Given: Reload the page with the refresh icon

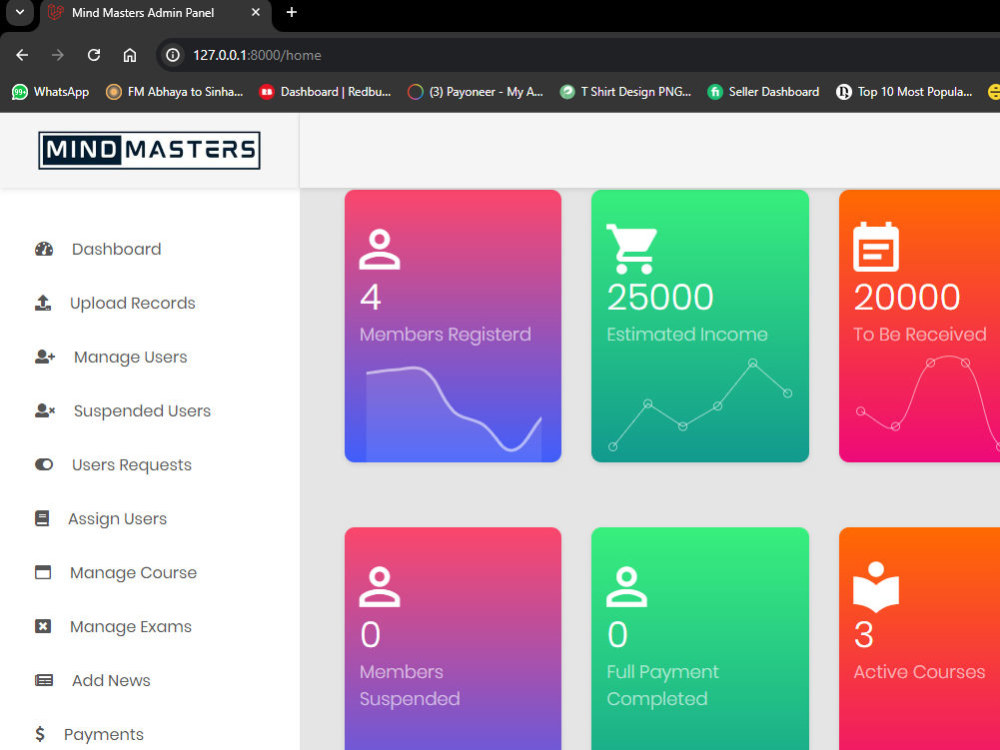Looking at the screenshot, I should [x=94, y=55].
